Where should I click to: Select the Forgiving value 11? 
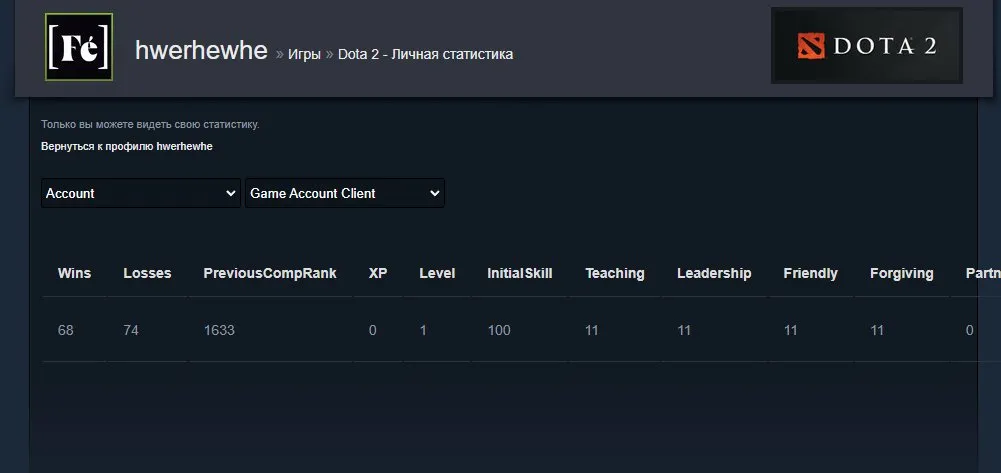(x=877, y=330)
